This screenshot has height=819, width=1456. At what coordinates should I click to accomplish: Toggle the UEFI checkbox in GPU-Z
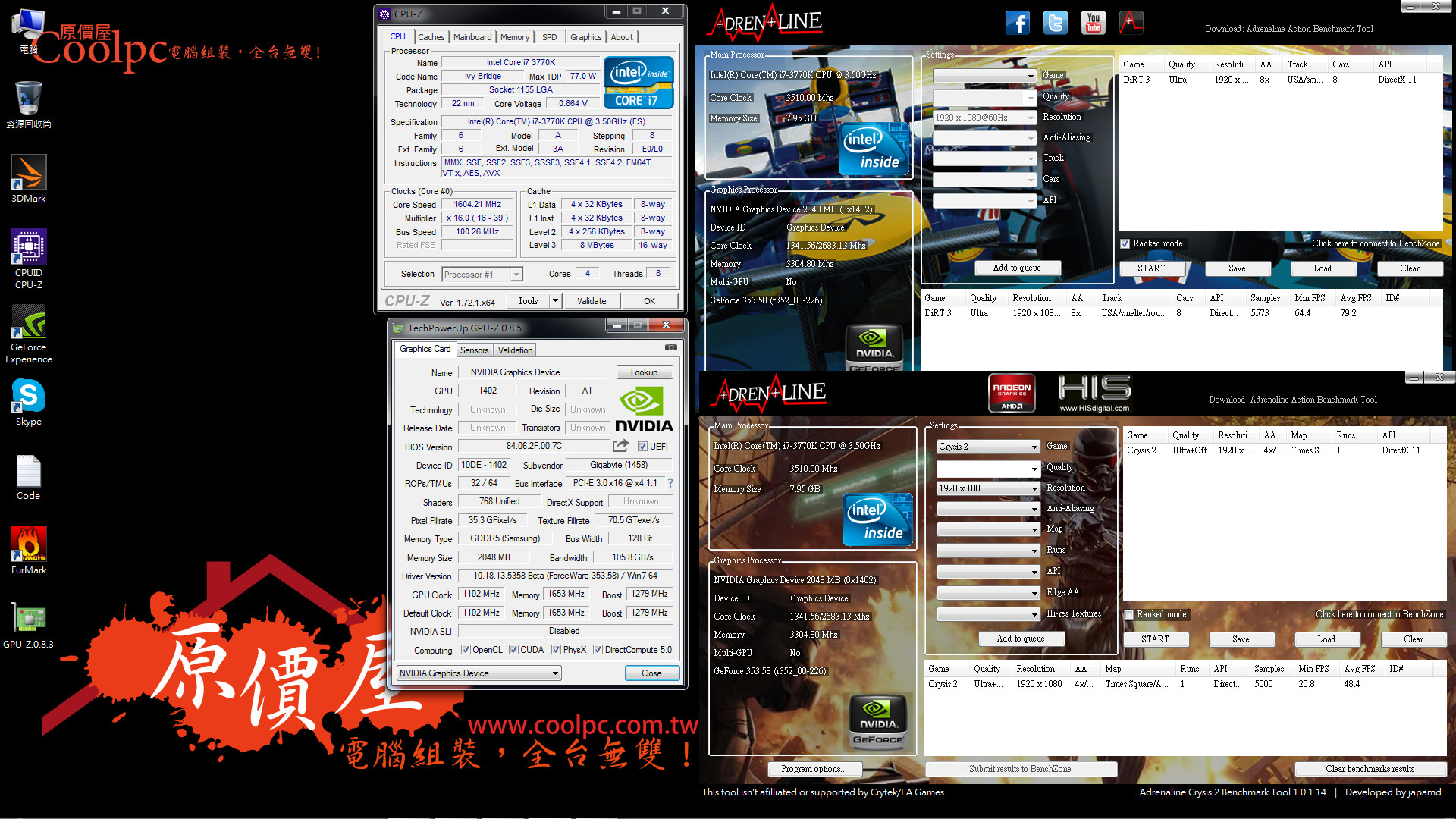[642, 447]
